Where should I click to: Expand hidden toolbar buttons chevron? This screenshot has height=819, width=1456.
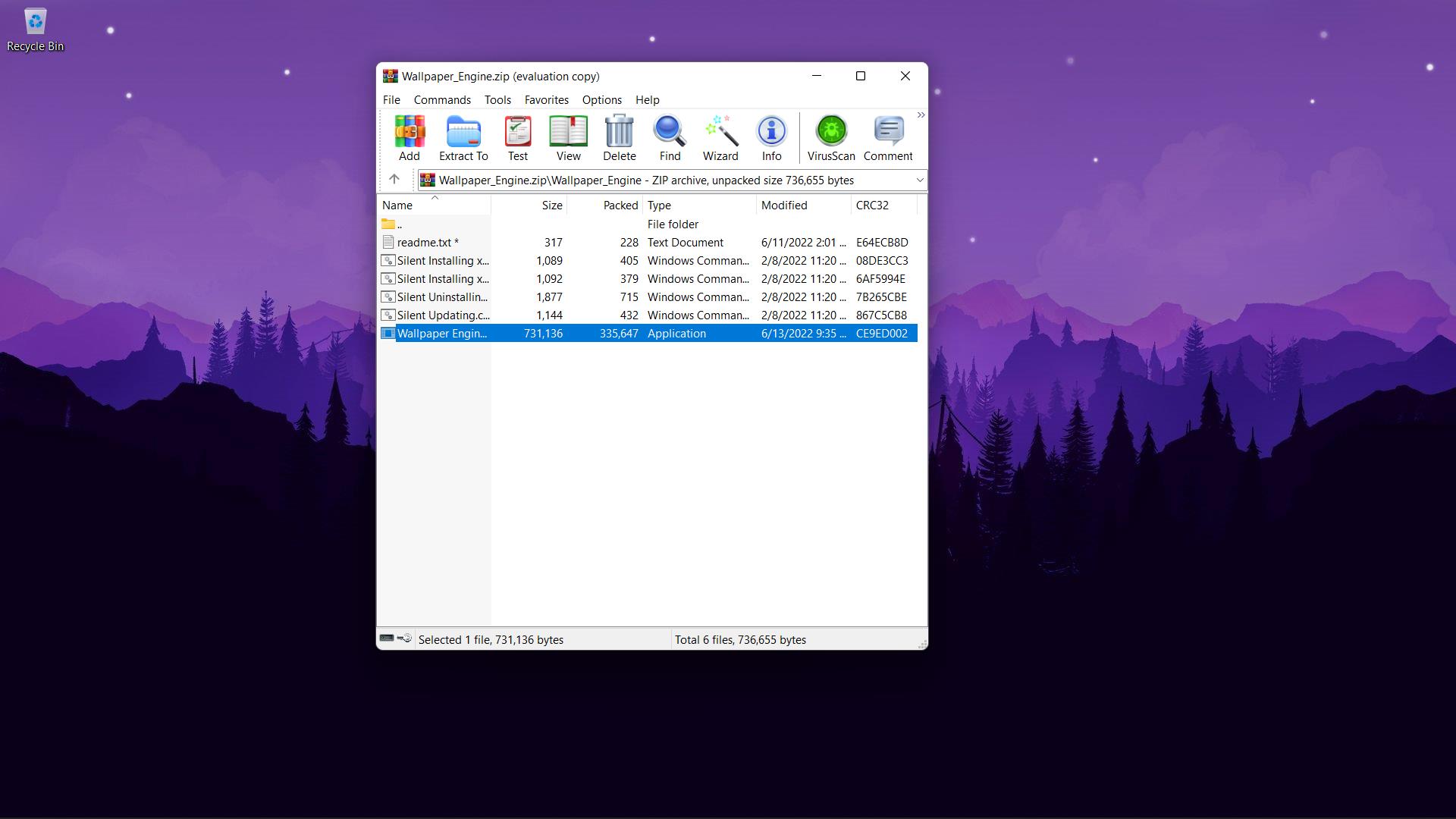pyautogui.click(x=921, y=115)
